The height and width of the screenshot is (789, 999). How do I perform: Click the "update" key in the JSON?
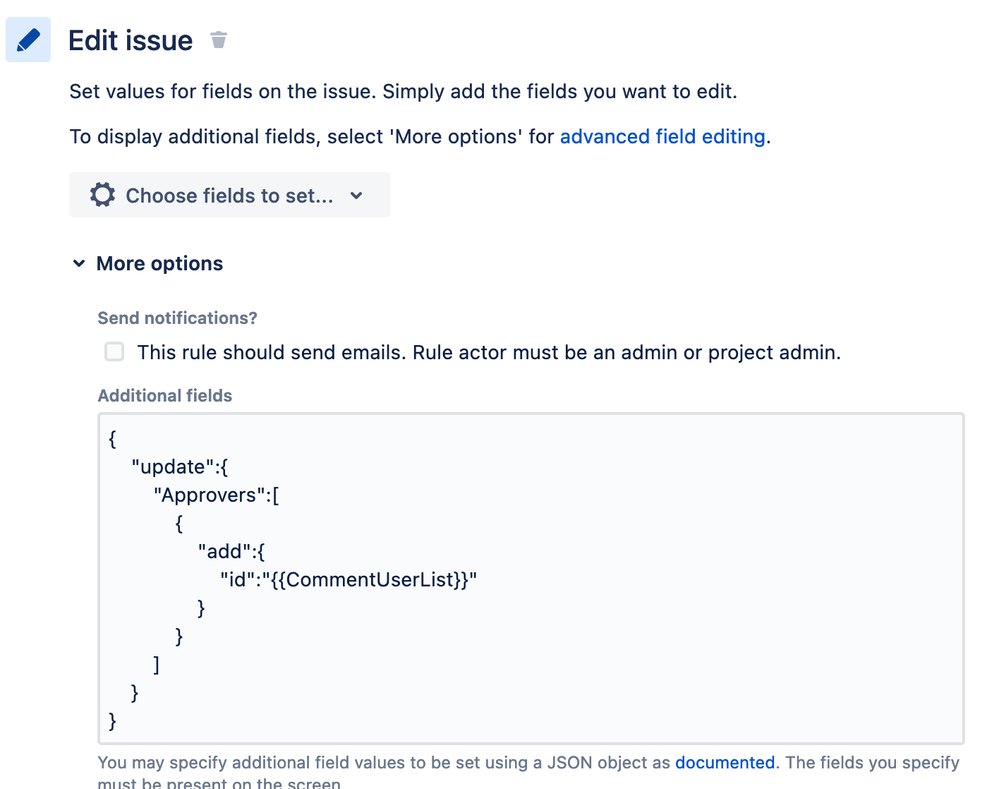coord(168,467)
